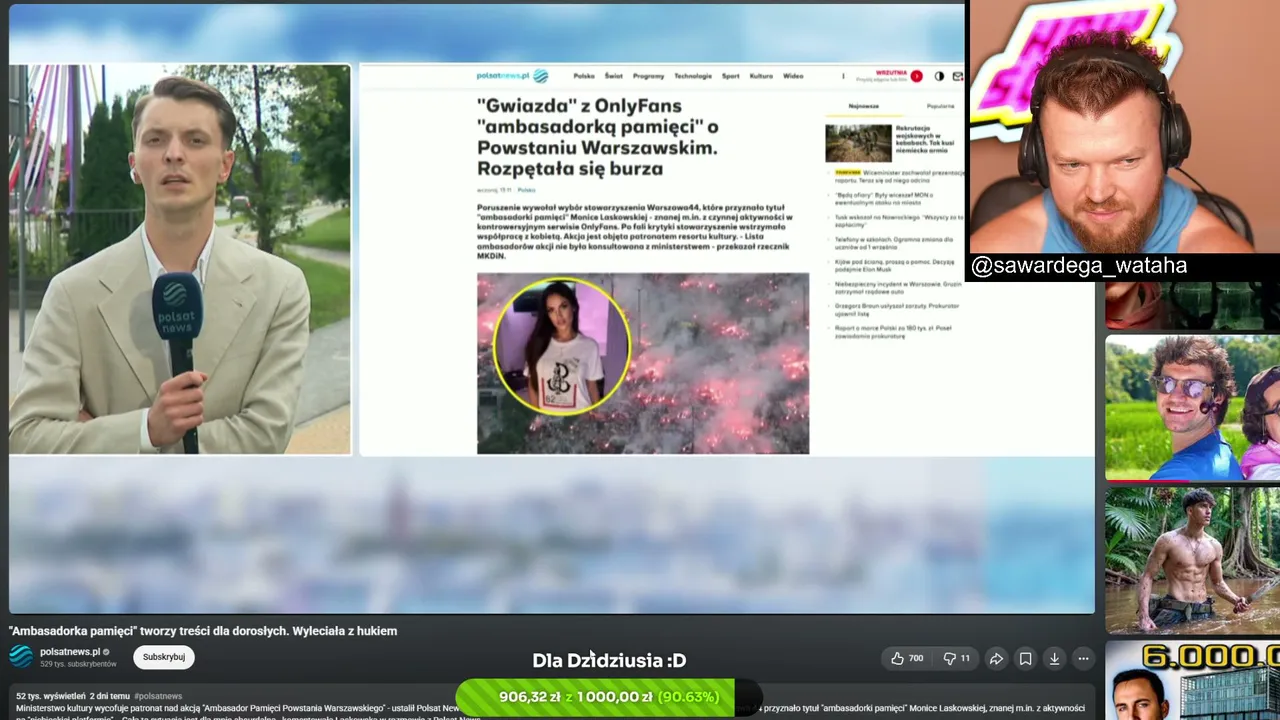1280x720 pixels.
Task: Subscribe to polsatnews.pl with Subskrybuj button
Action: click(164, 657)
